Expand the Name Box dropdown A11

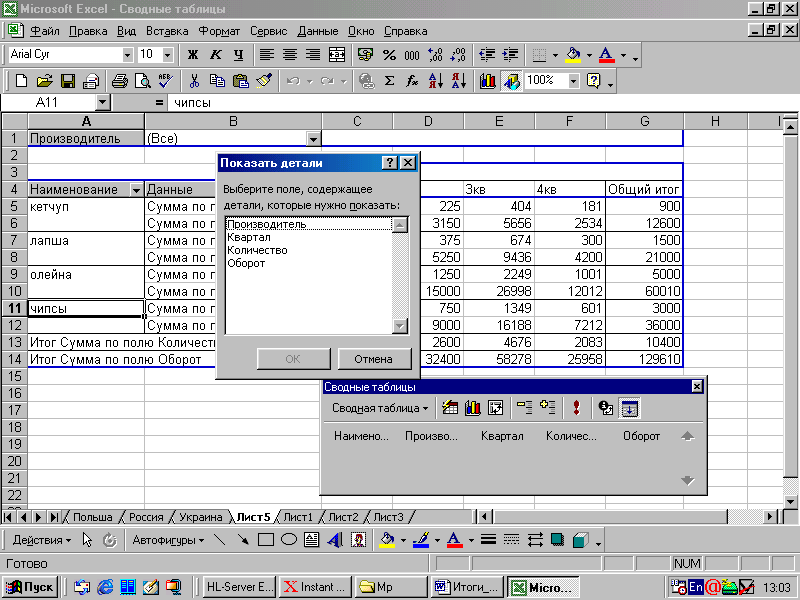(103, 103)
